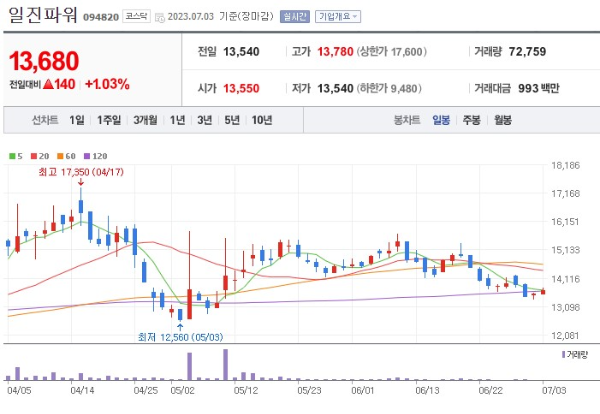Click the green 5-day average legend swatch
The width and height of the screenshot is (600, 414).
click(x=12, y=156)
